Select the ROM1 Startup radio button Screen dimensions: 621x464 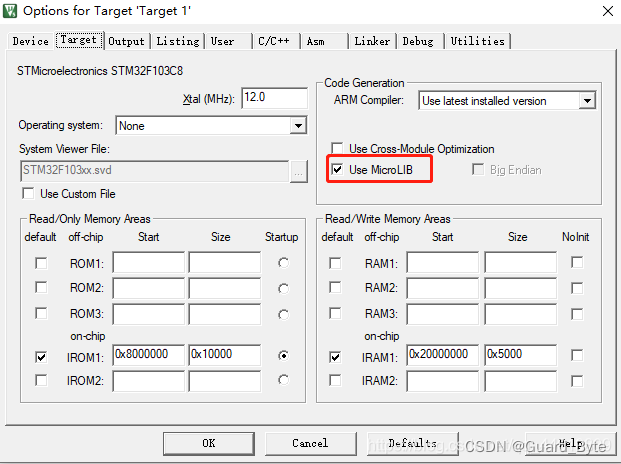283,263
